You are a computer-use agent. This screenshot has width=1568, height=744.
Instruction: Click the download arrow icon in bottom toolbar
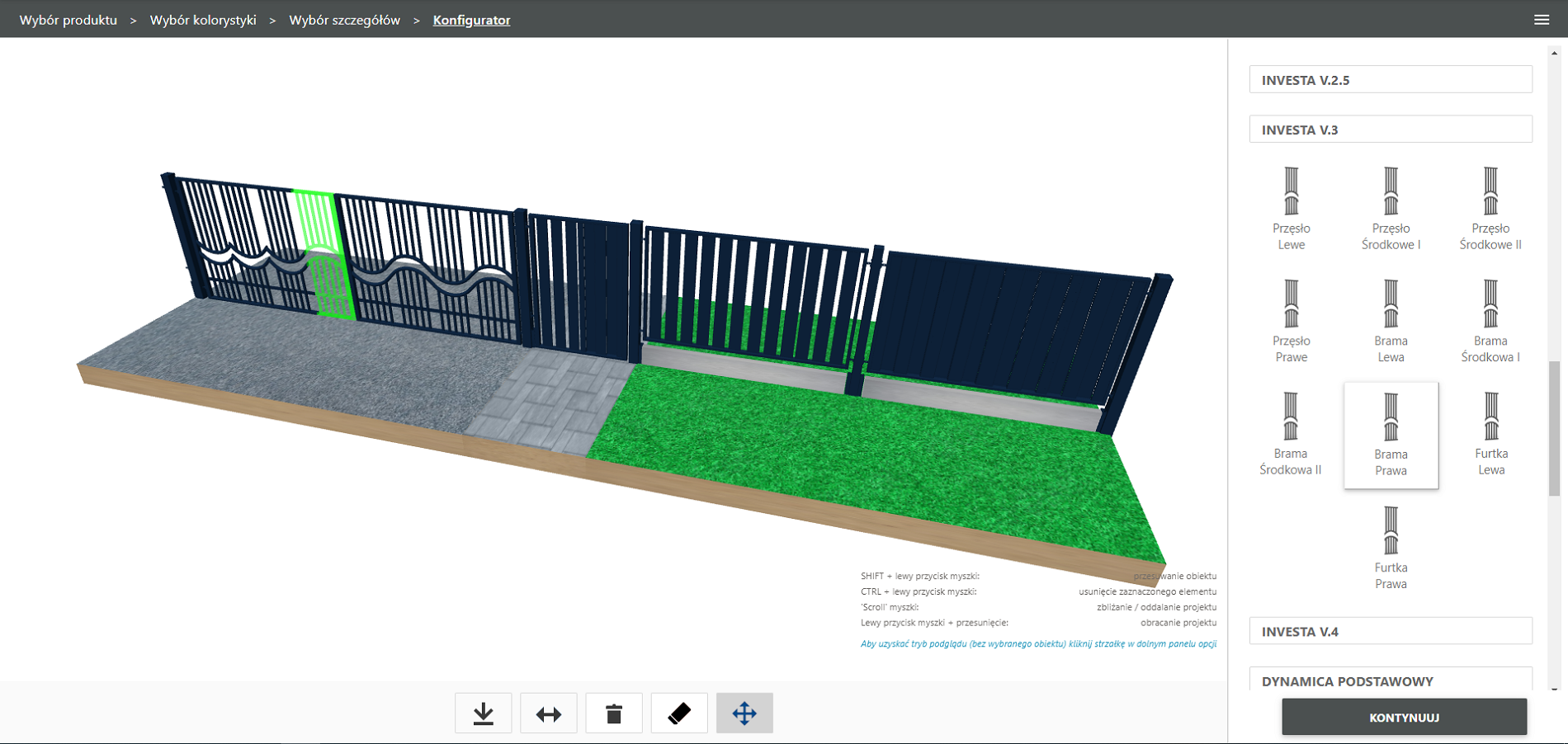click(484, 713)
